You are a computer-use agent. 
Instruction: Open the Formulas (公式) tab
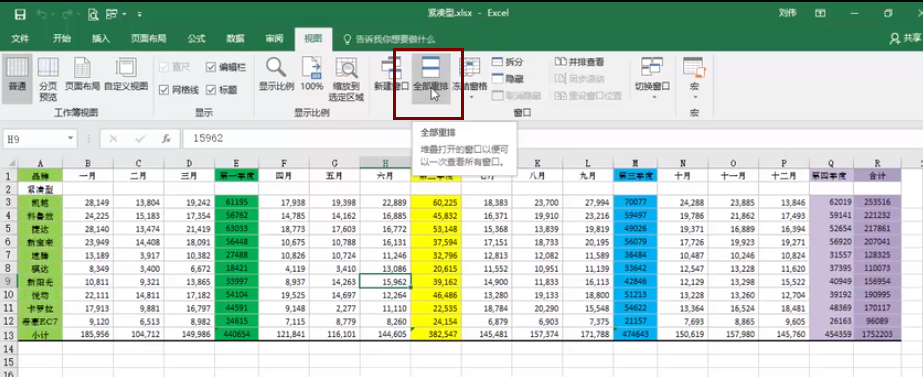click(197, 39)
